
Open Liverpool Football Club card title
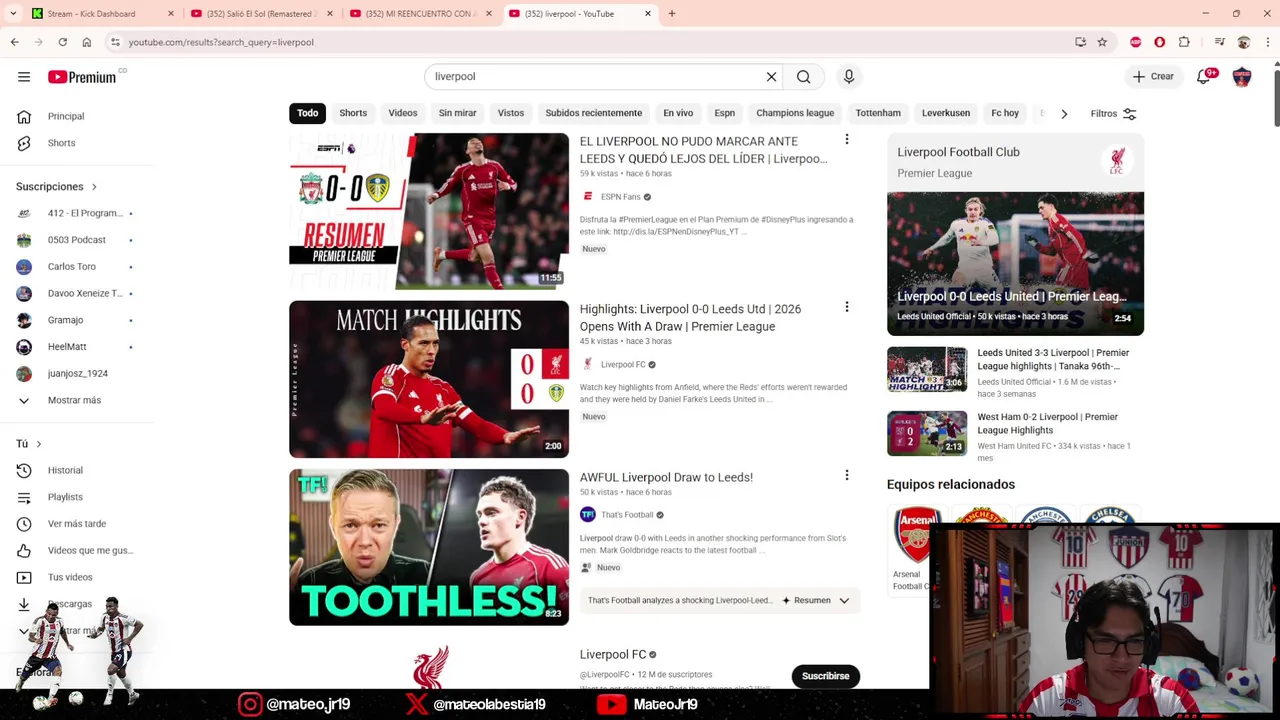(958, 152)
